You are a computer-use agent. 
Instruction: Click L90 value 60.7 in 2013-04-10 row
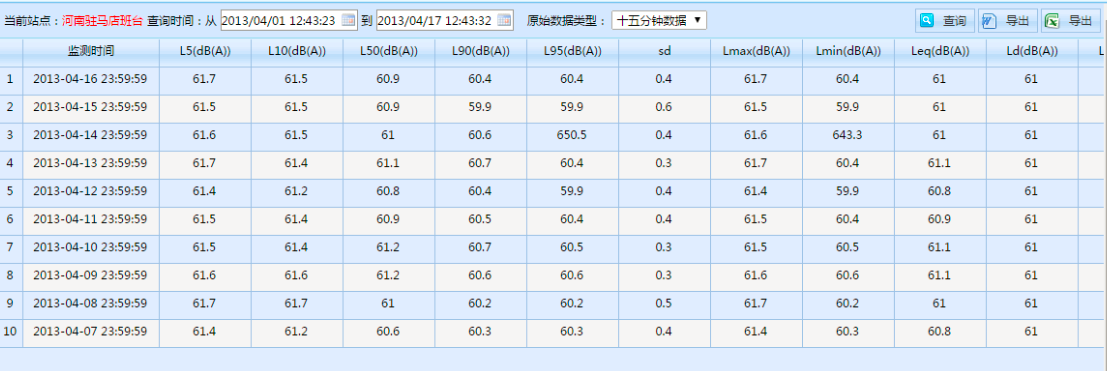tap(480, 247)
